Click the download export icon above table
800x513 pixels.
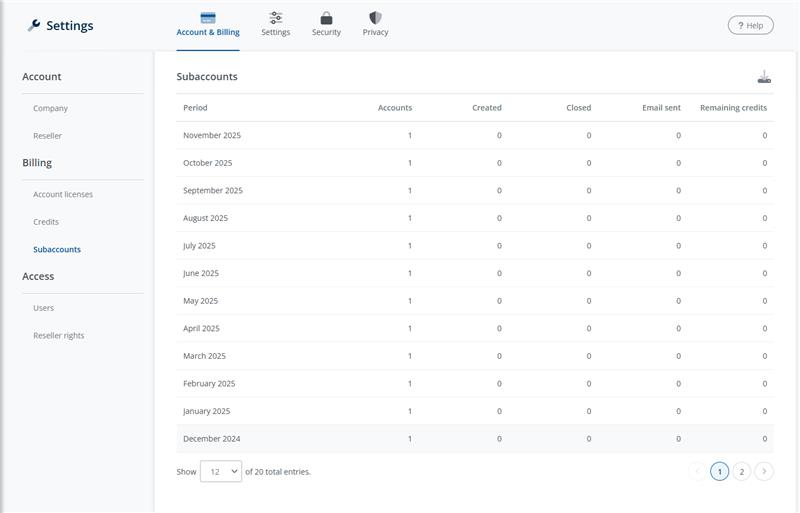click(x=764, y=77)
